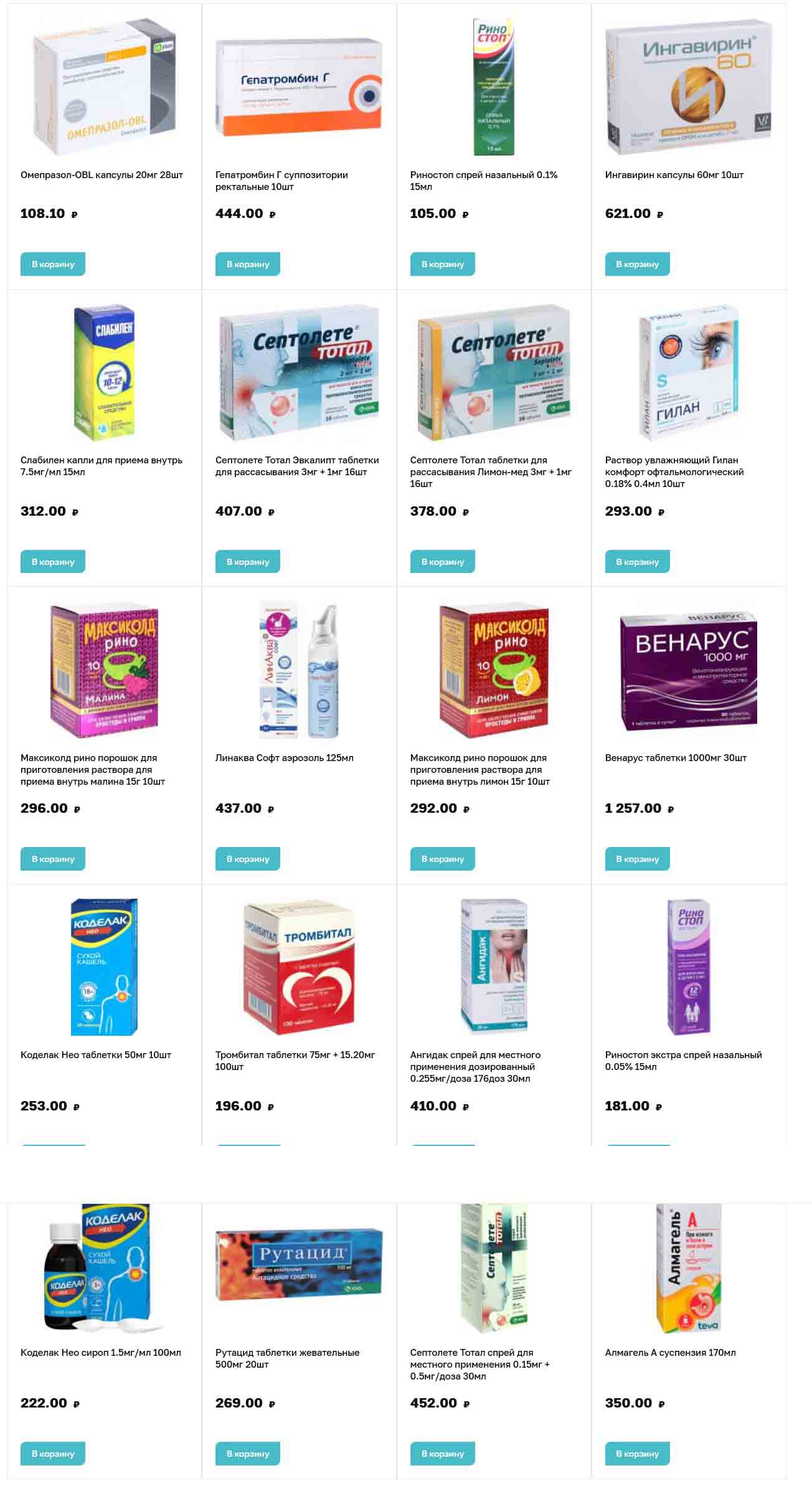View Коделак Нео таблетки package image
The height and width of the screenshot is (1486, 812).
coord(104,967)
